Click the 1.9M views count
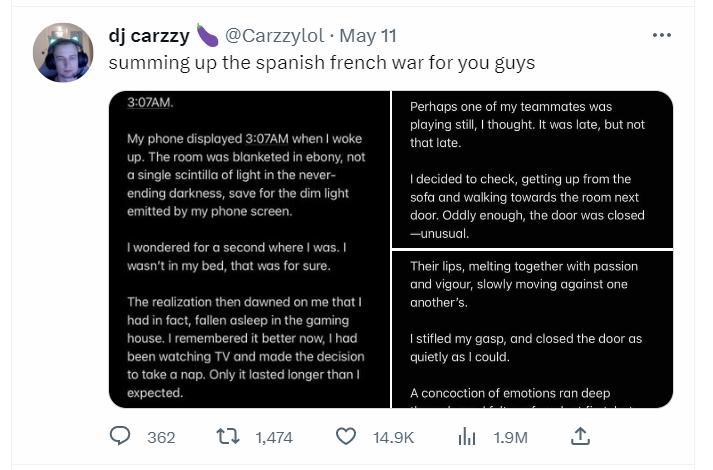The height and width of the screenshot is (470, 713). pyautogui.click(x=511, y=438)
